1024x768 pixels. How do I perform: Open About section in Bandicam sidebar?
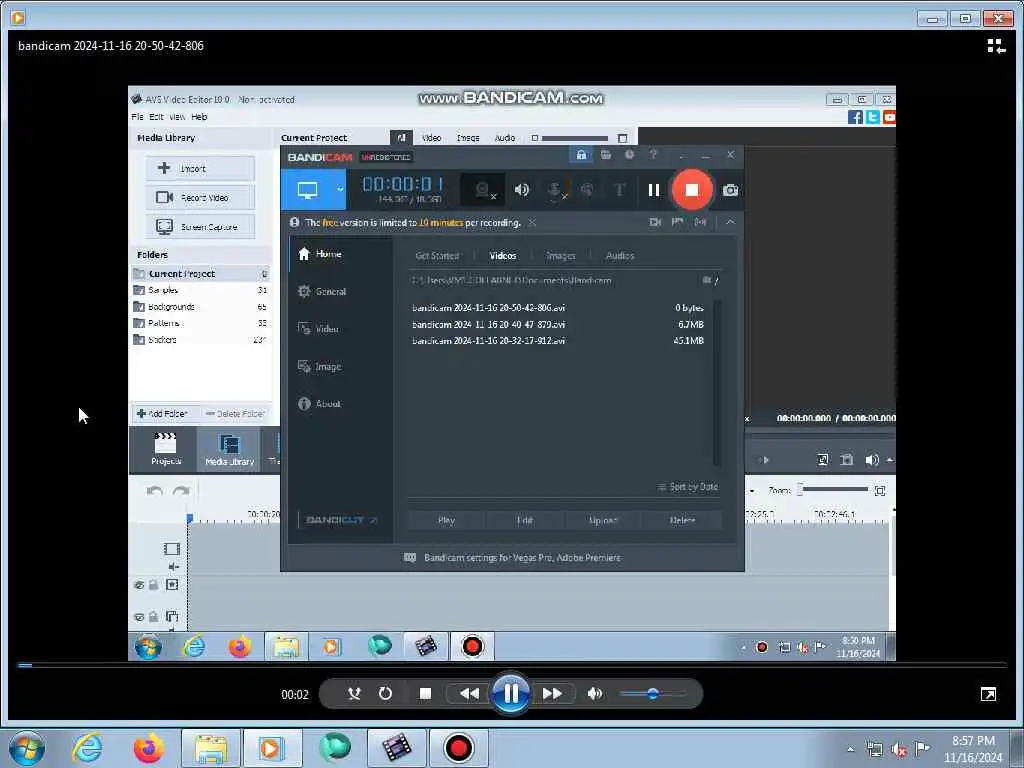pos(319,404)
